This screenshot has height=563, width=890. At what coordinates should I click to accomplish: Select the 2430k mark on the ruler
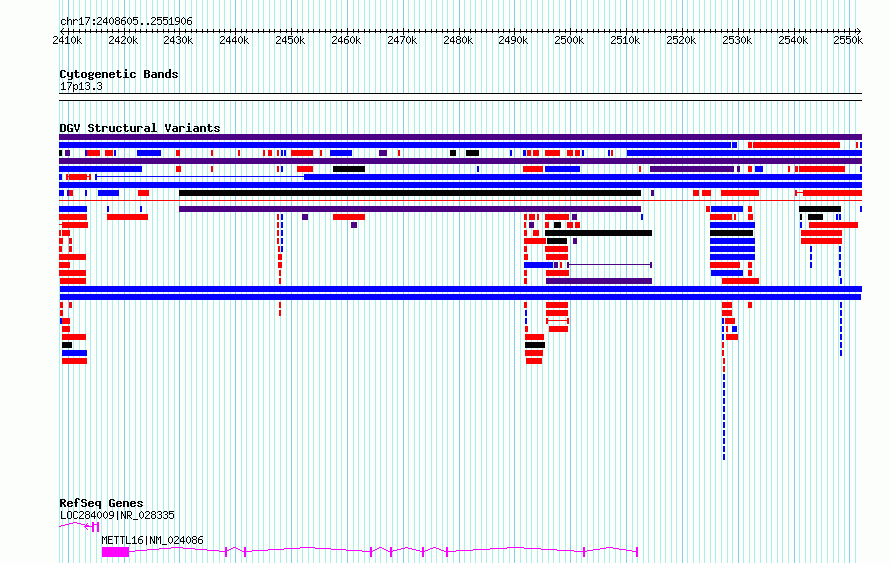pos(178,40)
